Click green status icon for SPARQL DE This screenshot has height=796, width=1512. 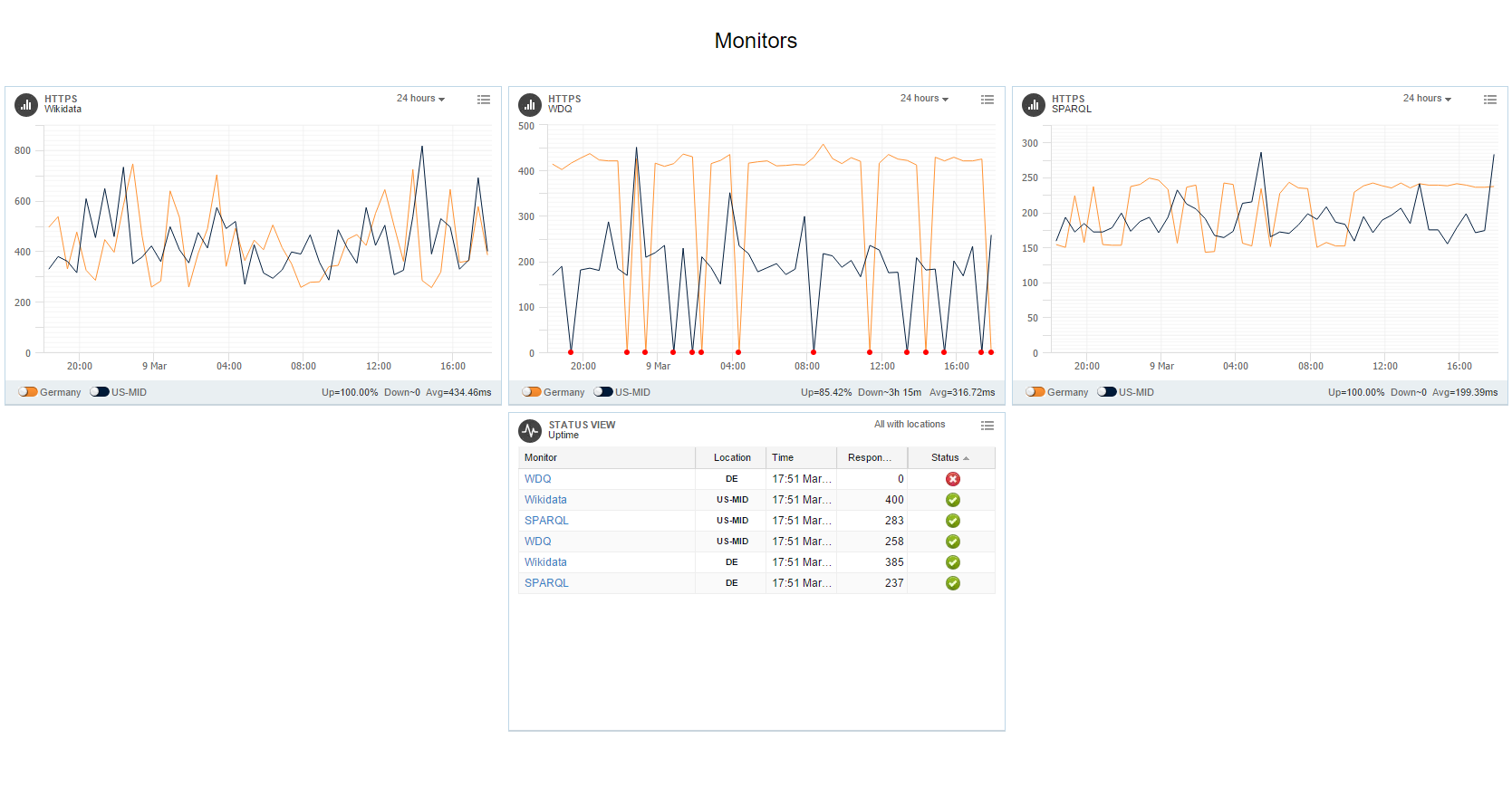click(x=953, y=583)
